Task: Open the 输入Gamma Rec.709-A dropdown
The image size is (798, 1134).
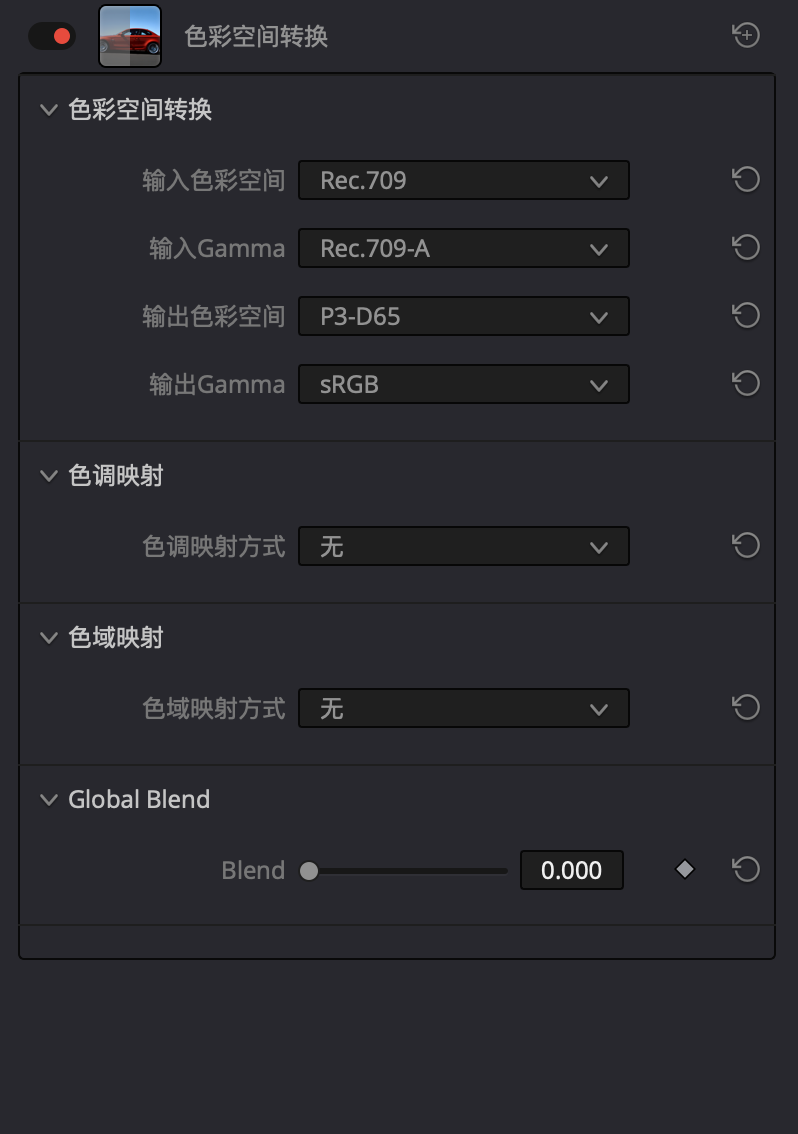Action: [x=464, y=248]
